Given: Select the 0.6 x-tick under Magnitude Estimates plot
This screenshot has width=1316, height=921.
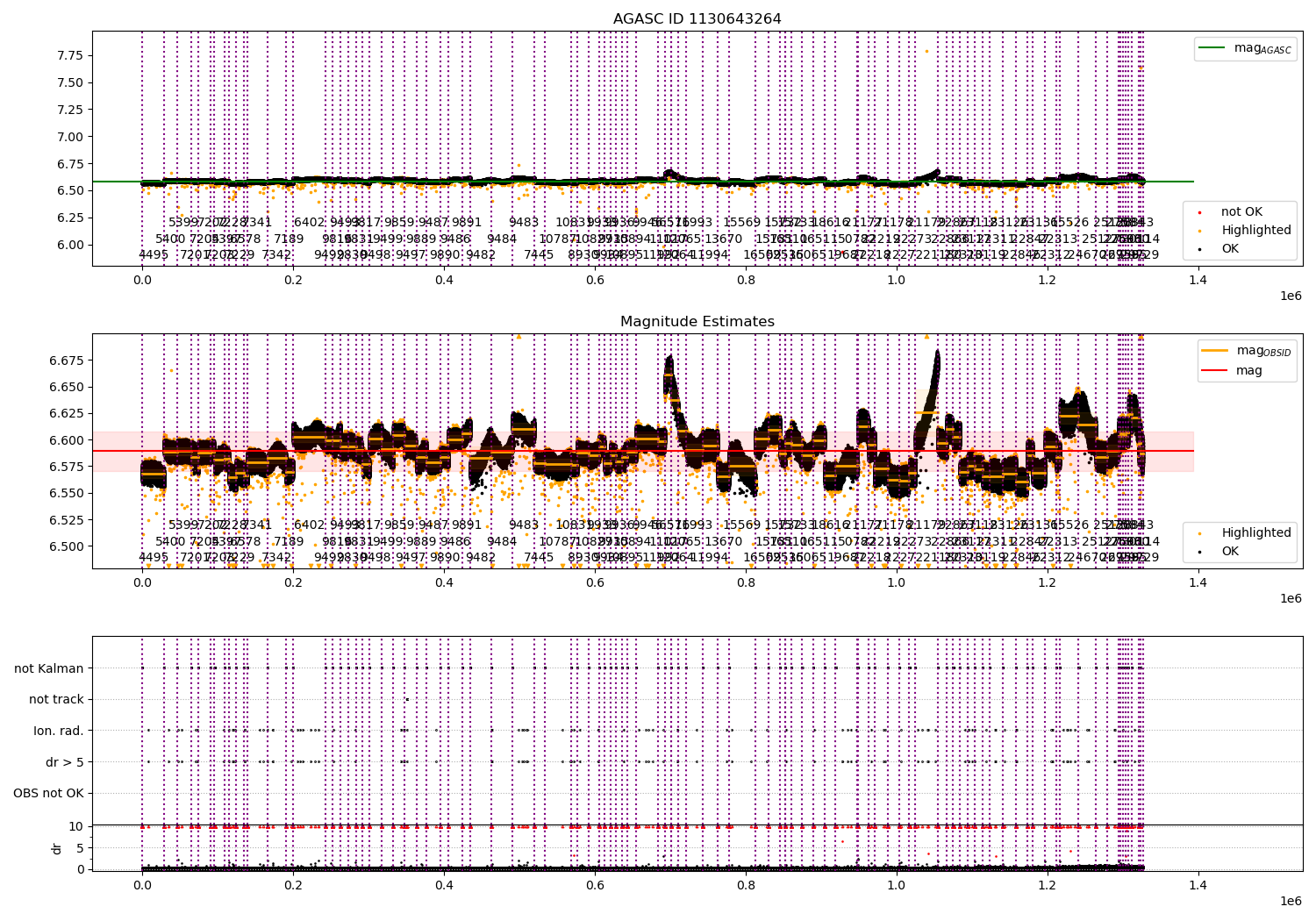Looking at the screenshot, I should point(595,583).
